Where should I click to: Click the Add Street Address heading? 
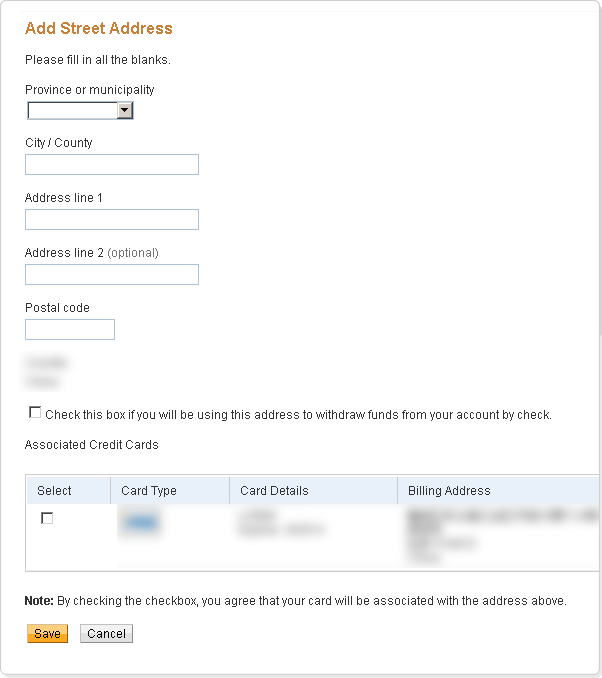click(99, 29)
